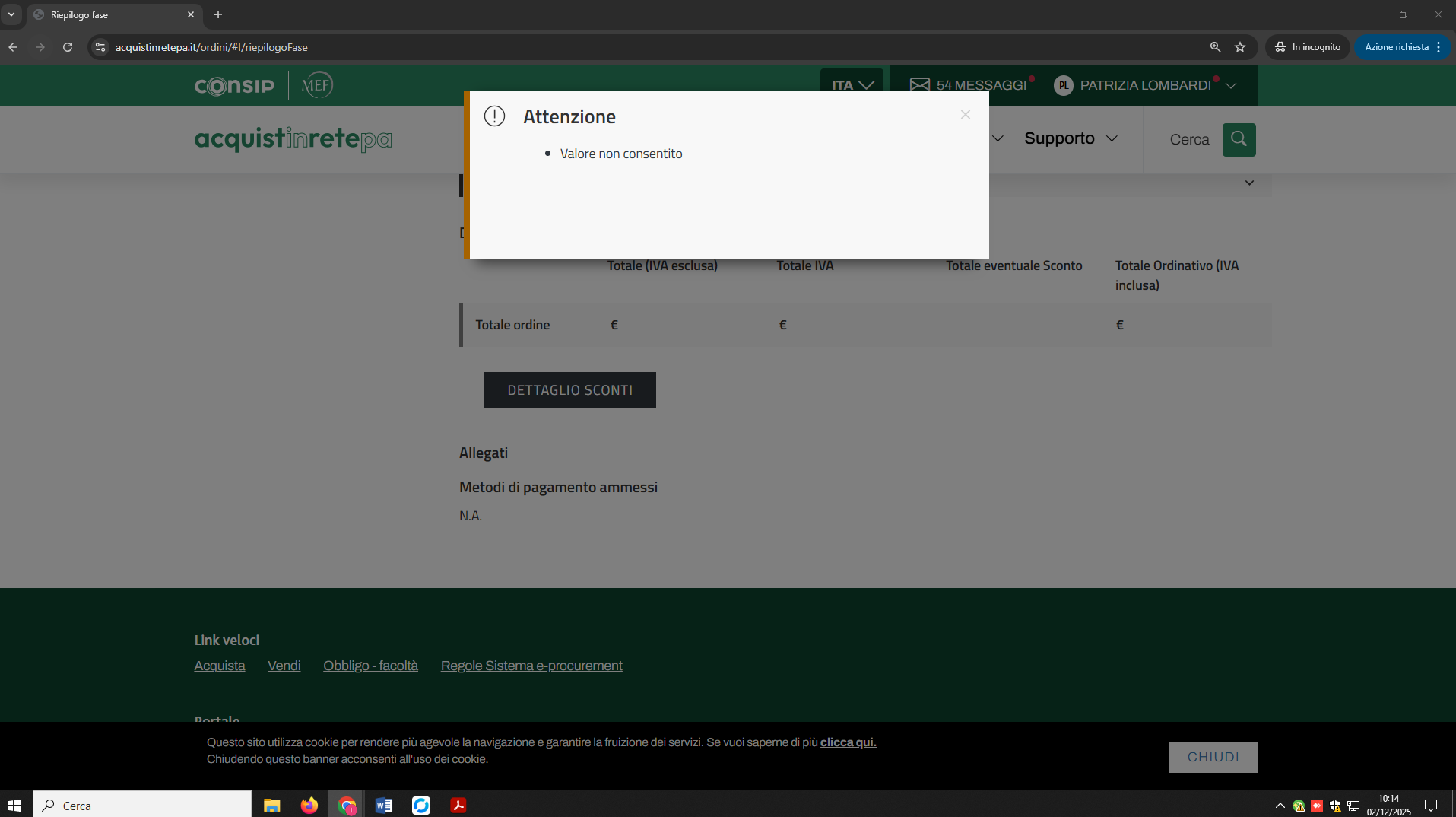Open Regole Sistema e-procurement link

[531, 666]
